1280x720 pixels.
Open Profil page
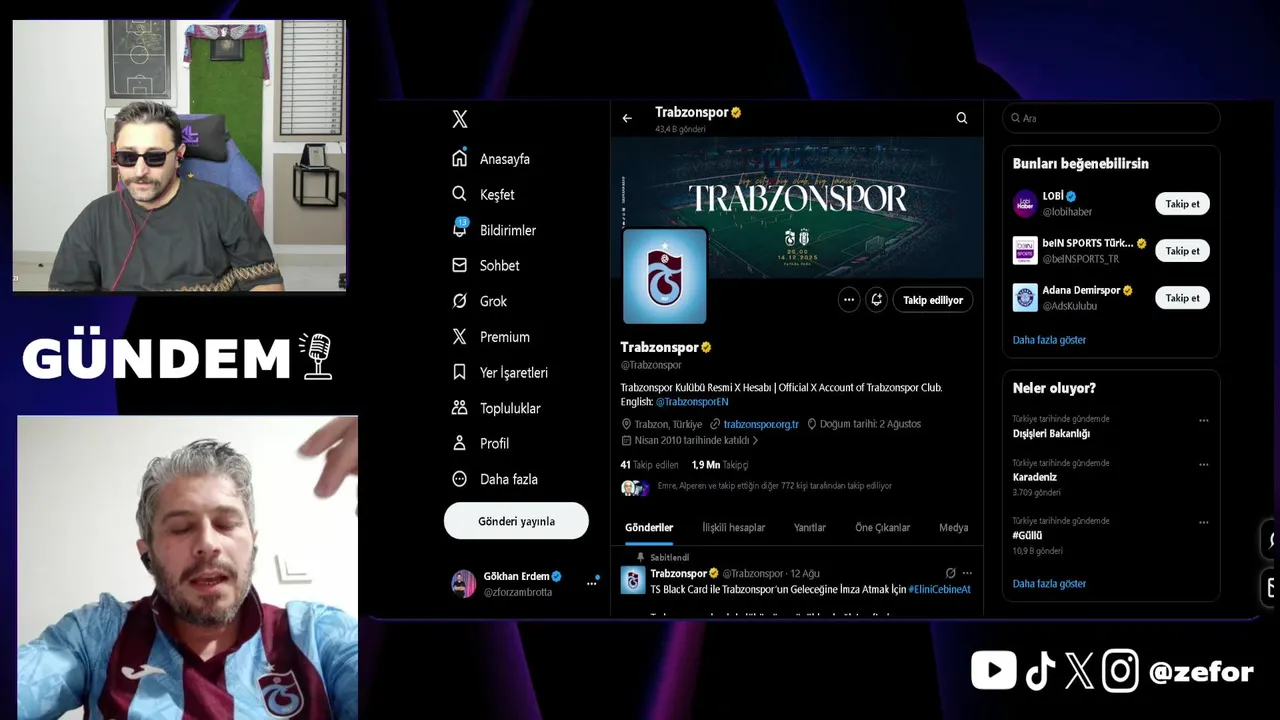[480, 443]
